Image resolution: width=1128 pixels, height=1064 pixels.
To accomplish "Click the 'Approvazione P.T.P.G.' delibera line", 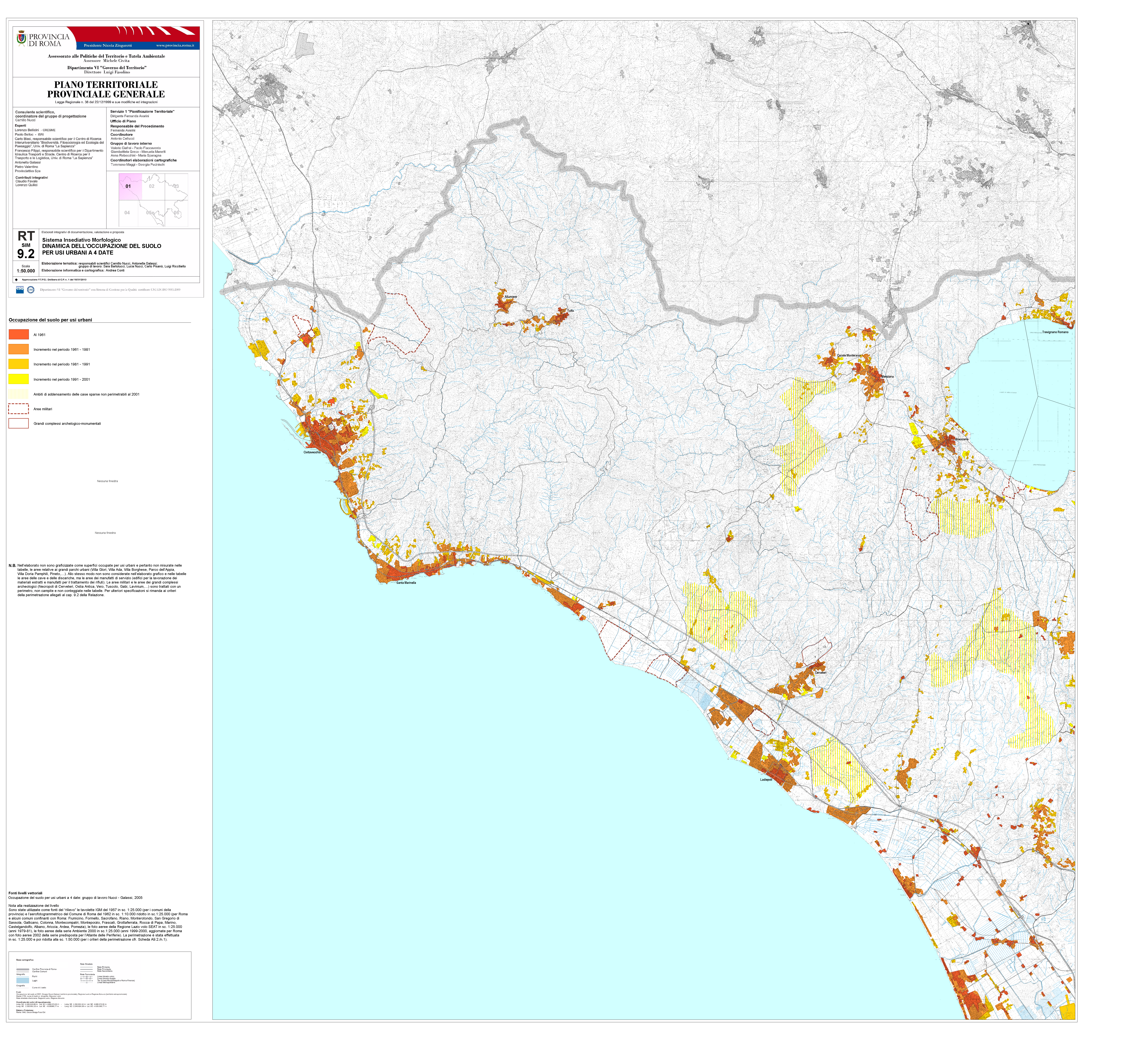I will pos(54,280).
